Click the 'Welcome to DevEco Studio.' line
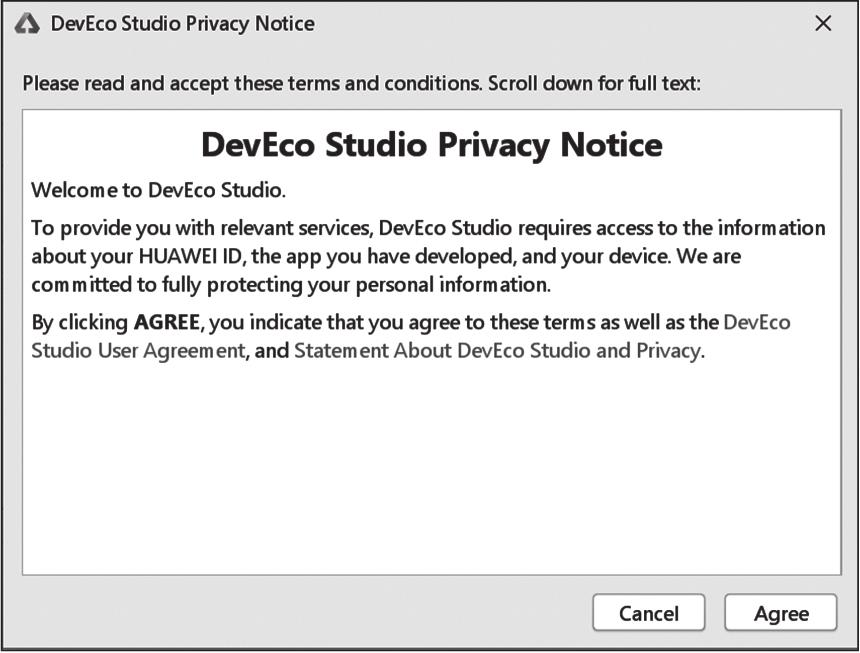860x653 pixels. [x=159, y=190]
